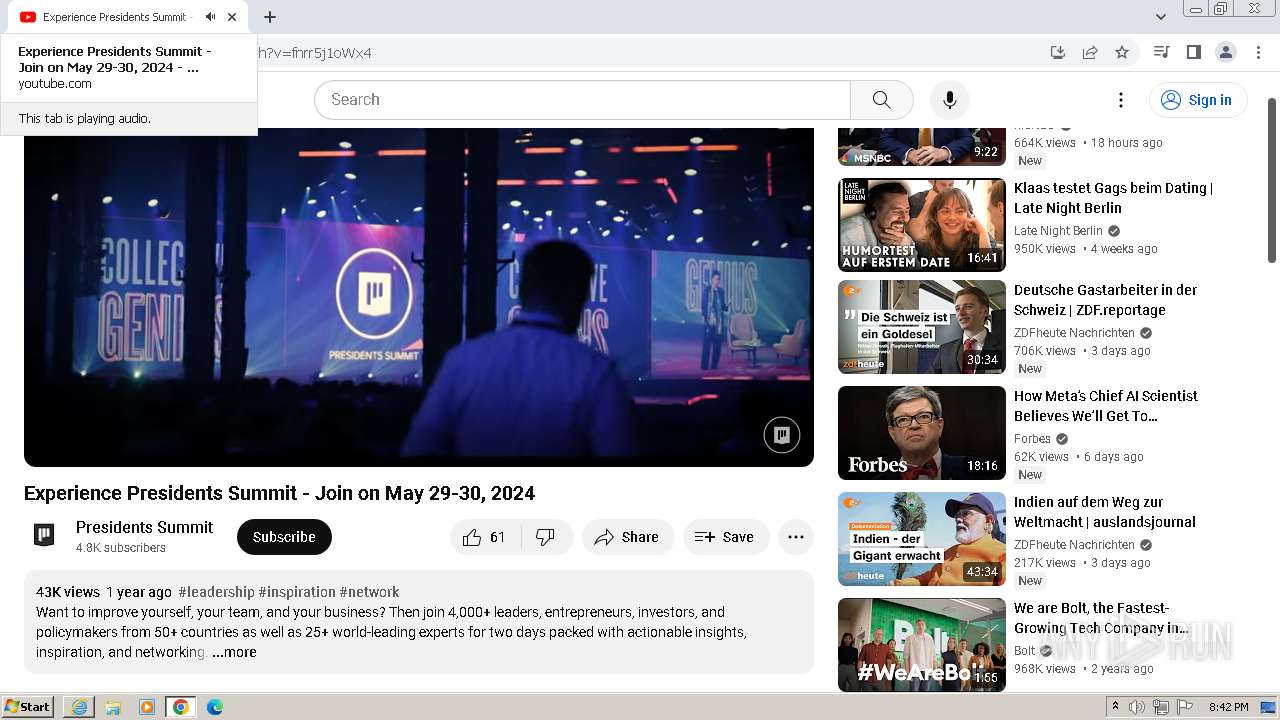Open network tray icon
1280x720 pixels.
pos(1161,707)
